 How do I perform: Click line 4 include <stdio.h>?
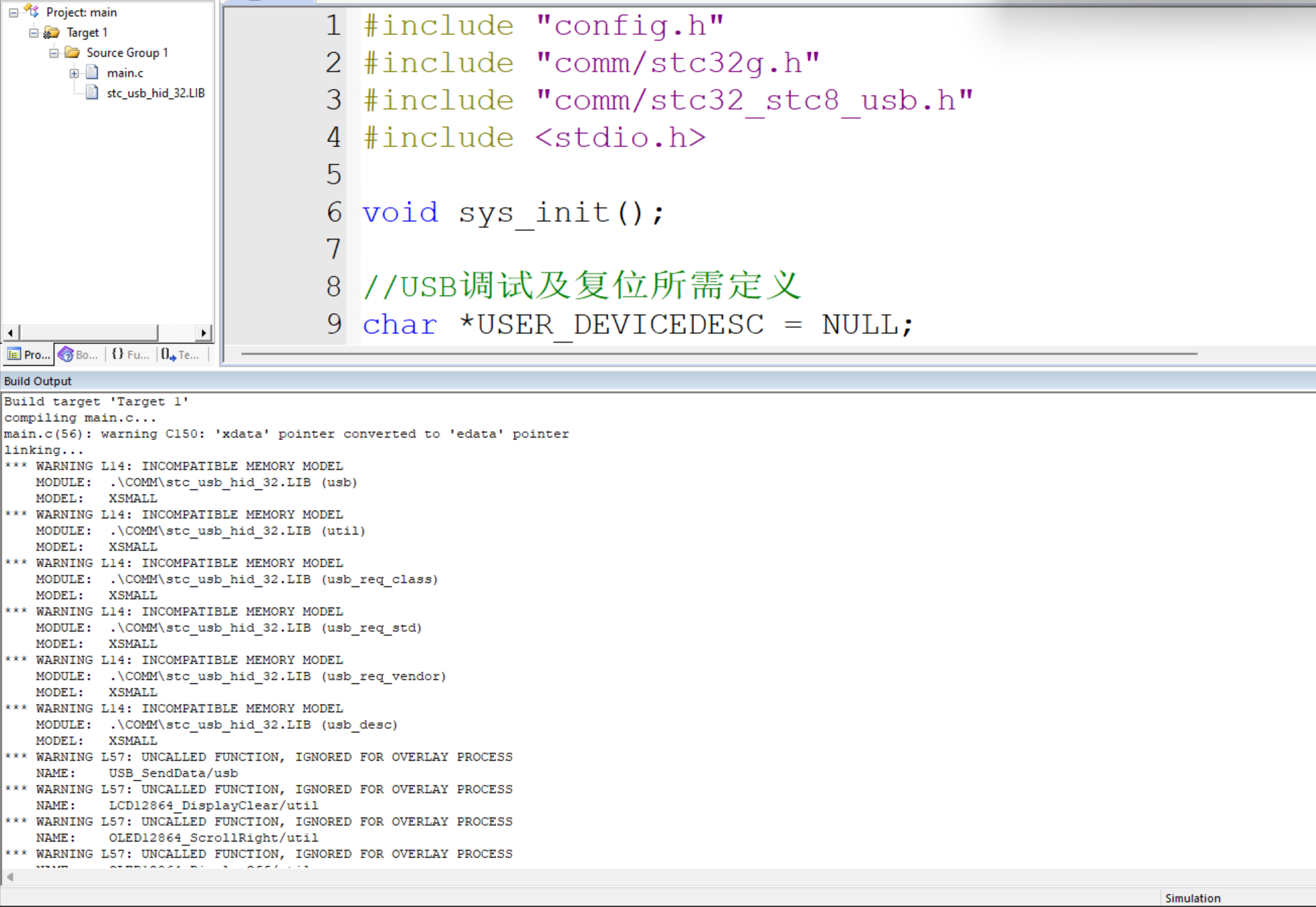click(534, 137)
